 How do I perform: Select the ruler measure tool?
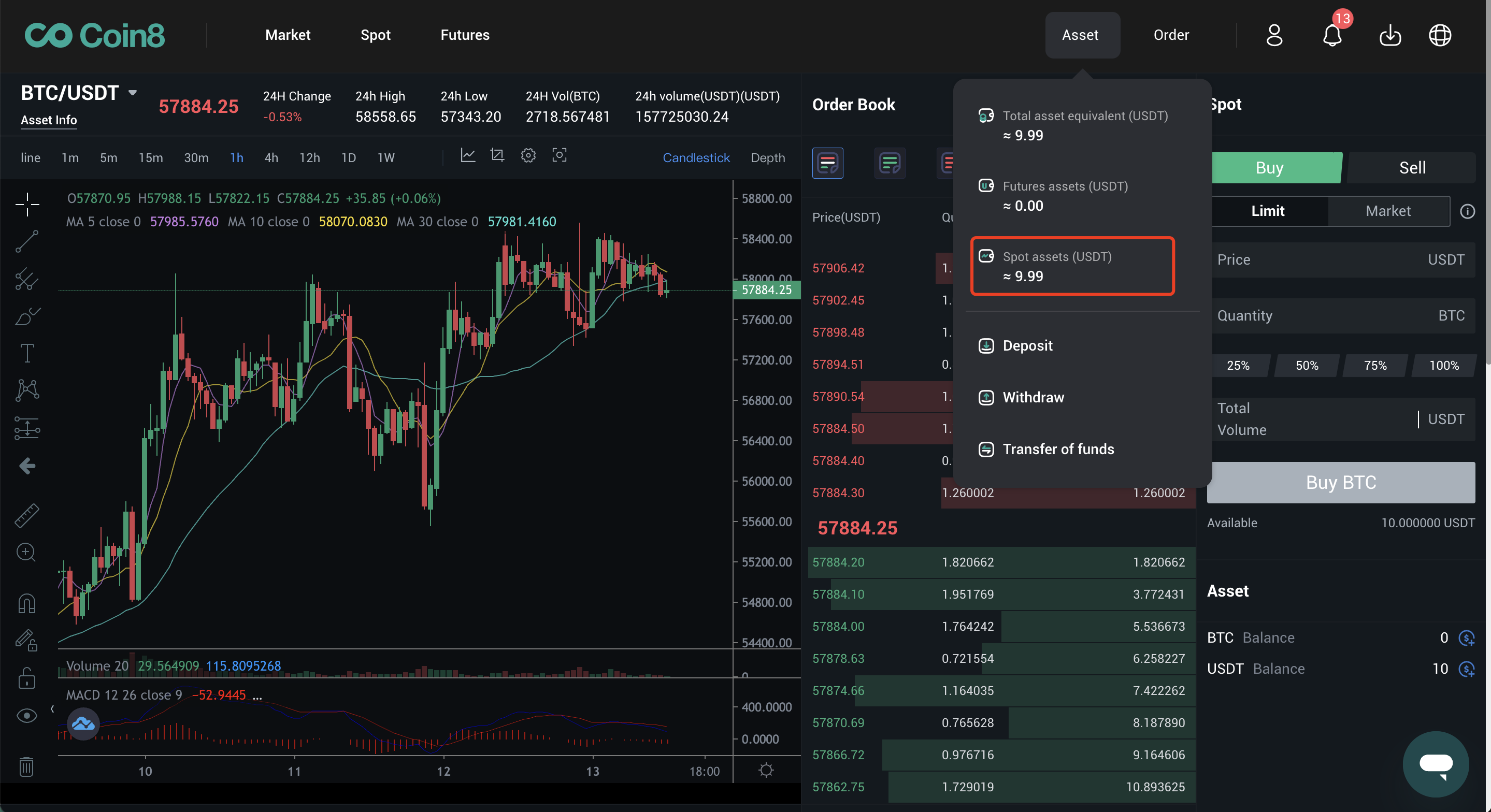click(26, 515)
